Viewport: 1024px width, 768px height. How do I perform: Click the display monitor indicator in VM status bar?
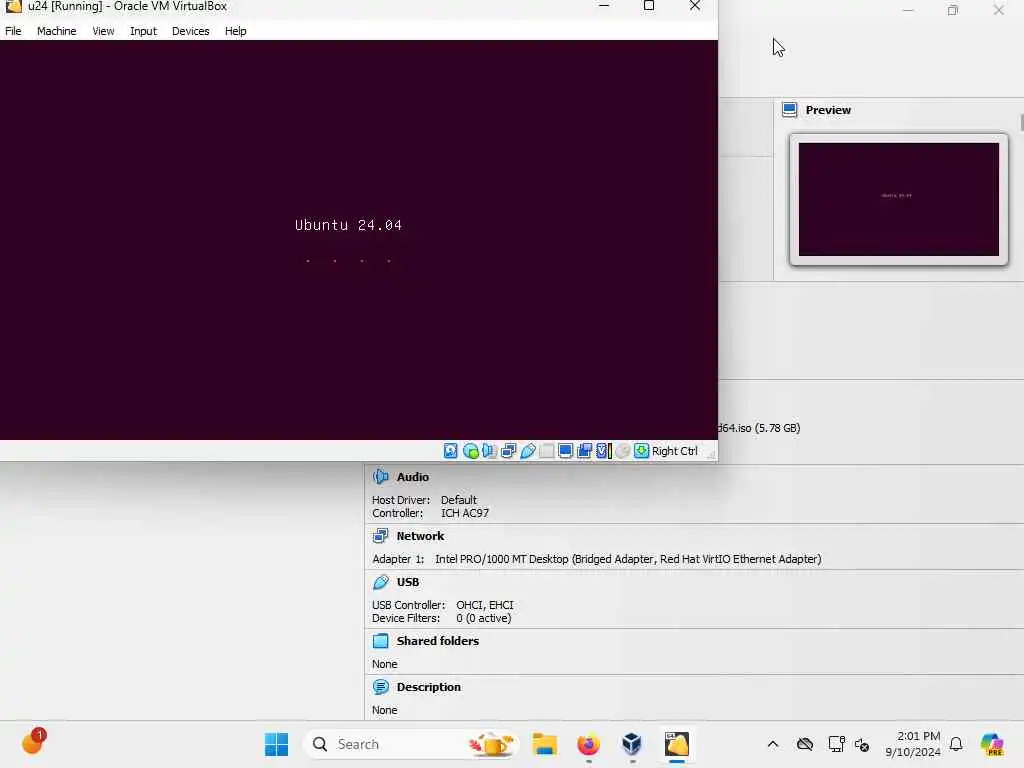pyautogui.click(x=566, y=451)
